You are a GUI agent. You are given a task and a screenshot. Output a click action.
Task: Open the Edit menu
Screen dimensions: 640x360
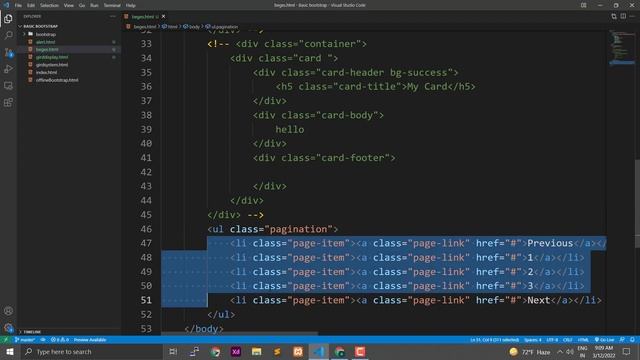[31, 5]
